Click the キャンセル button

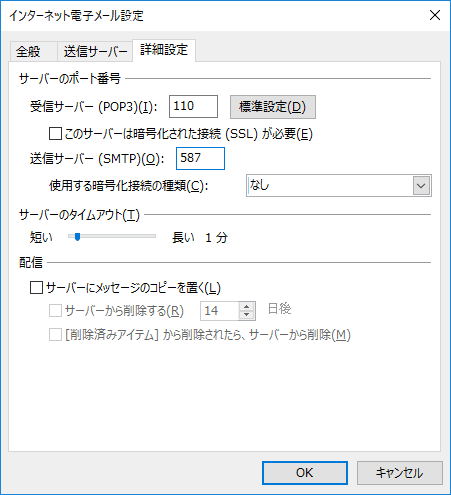pyautogui.click(x=400, y=473)
